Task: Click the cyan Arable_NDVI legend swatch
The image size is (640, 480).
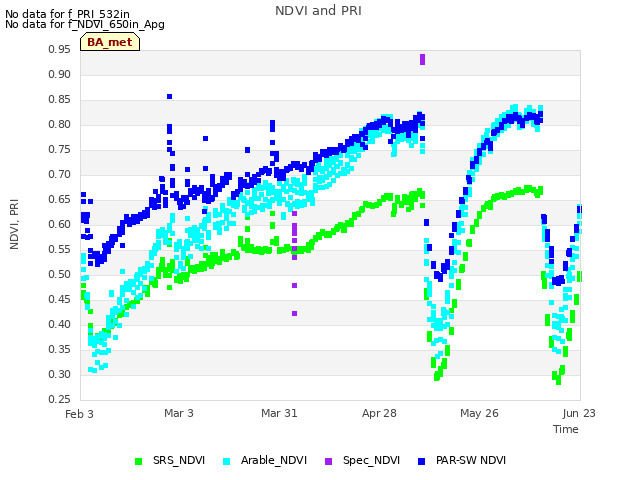Action: (x=227, y=461)
